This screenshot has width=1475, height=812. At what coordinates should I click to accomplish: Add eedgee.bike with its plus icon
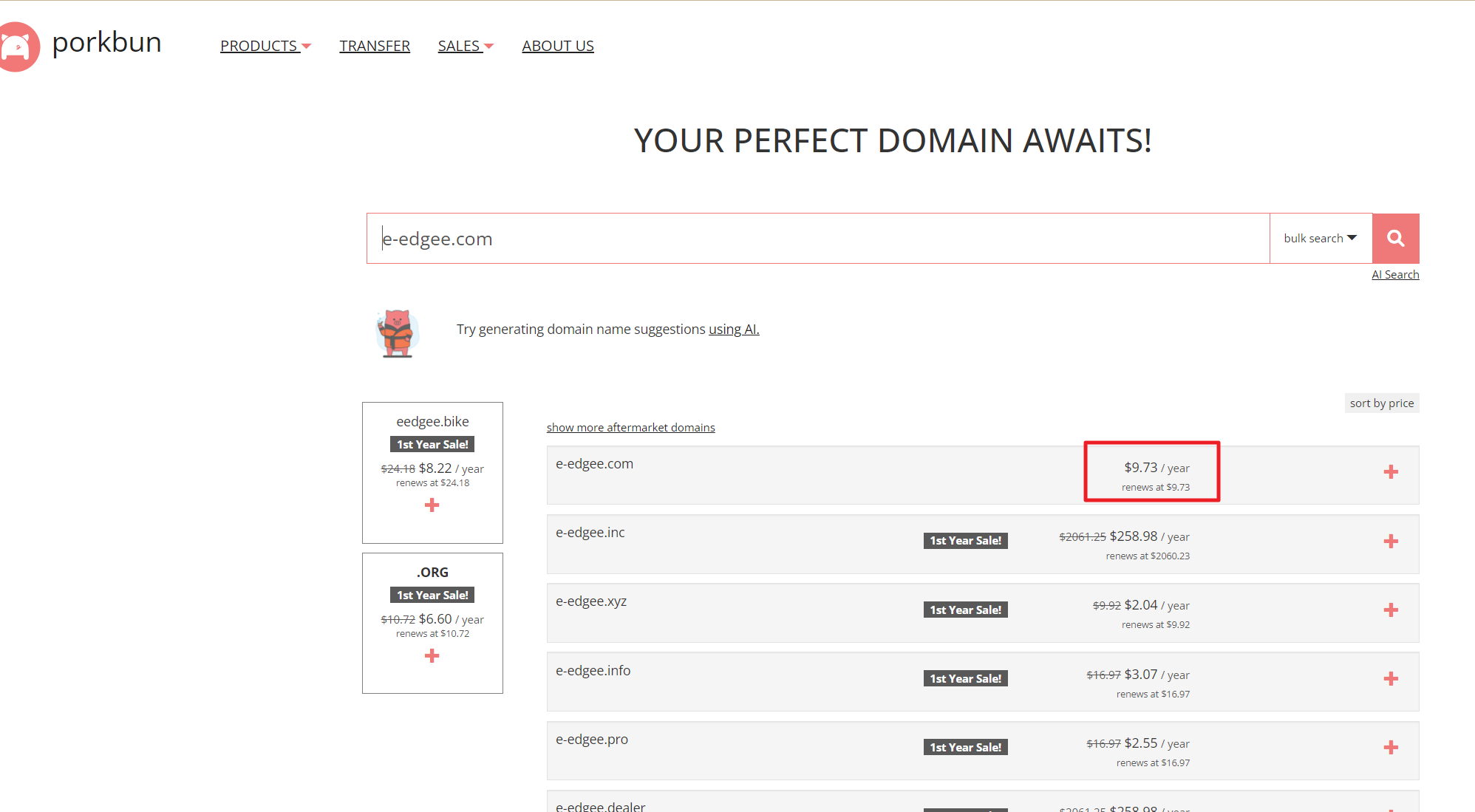pos(432,505)
